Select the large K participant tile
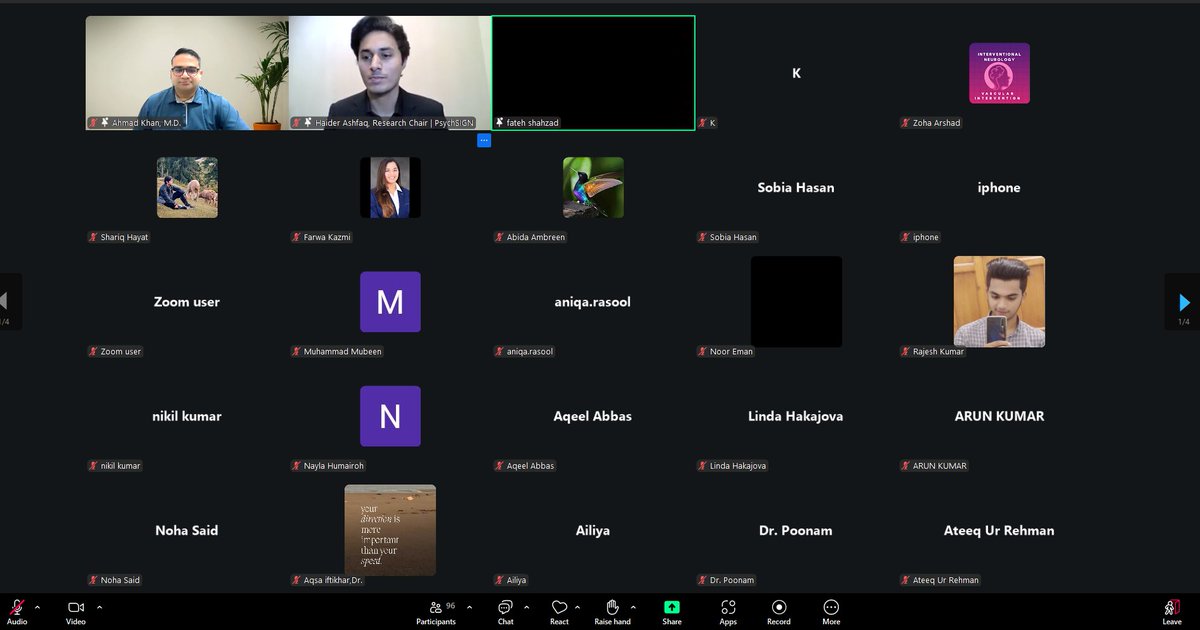Viewport: 1200px width, 630px height. (796, 73)
